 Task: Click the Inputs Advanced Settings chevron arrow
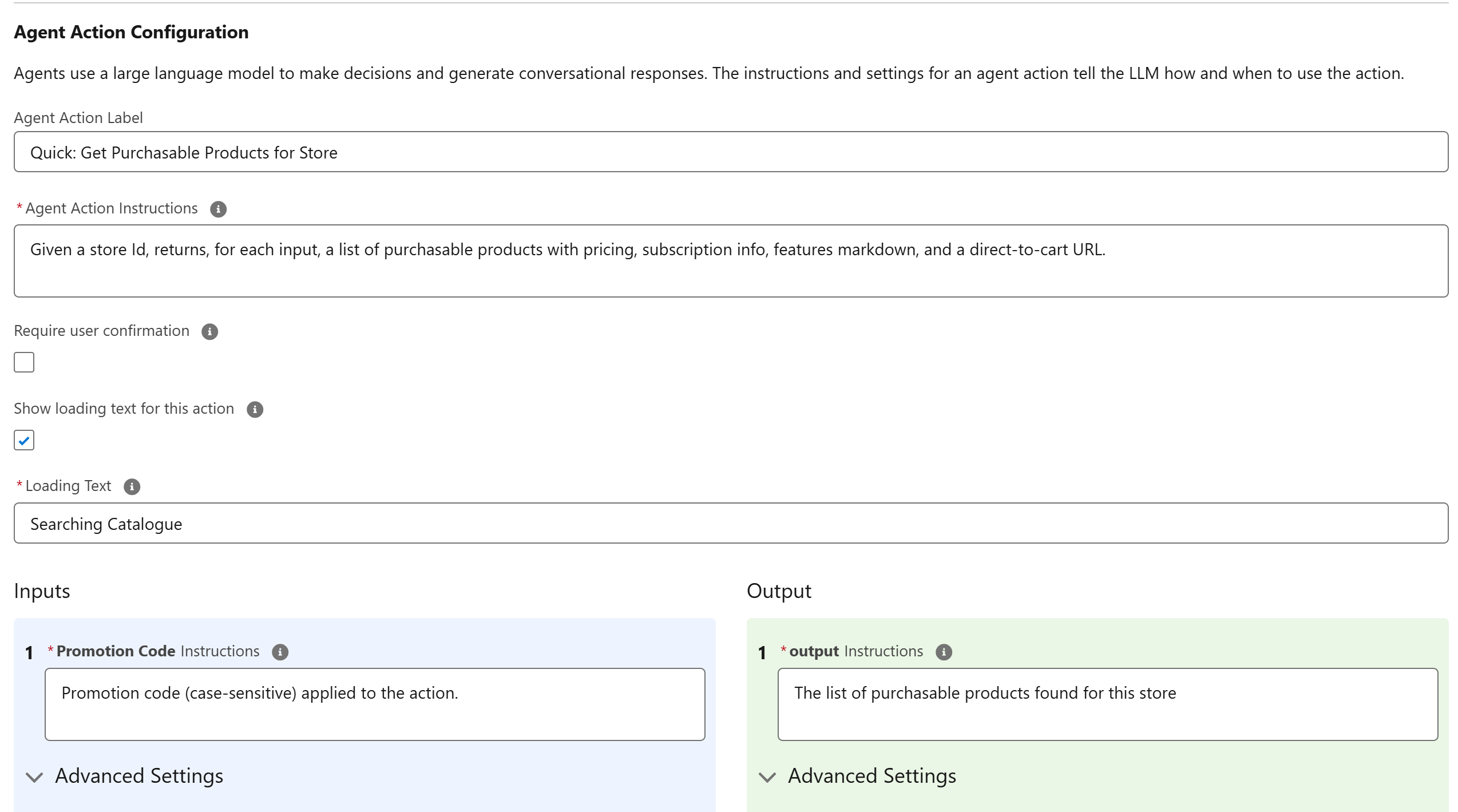click(34, 777)
